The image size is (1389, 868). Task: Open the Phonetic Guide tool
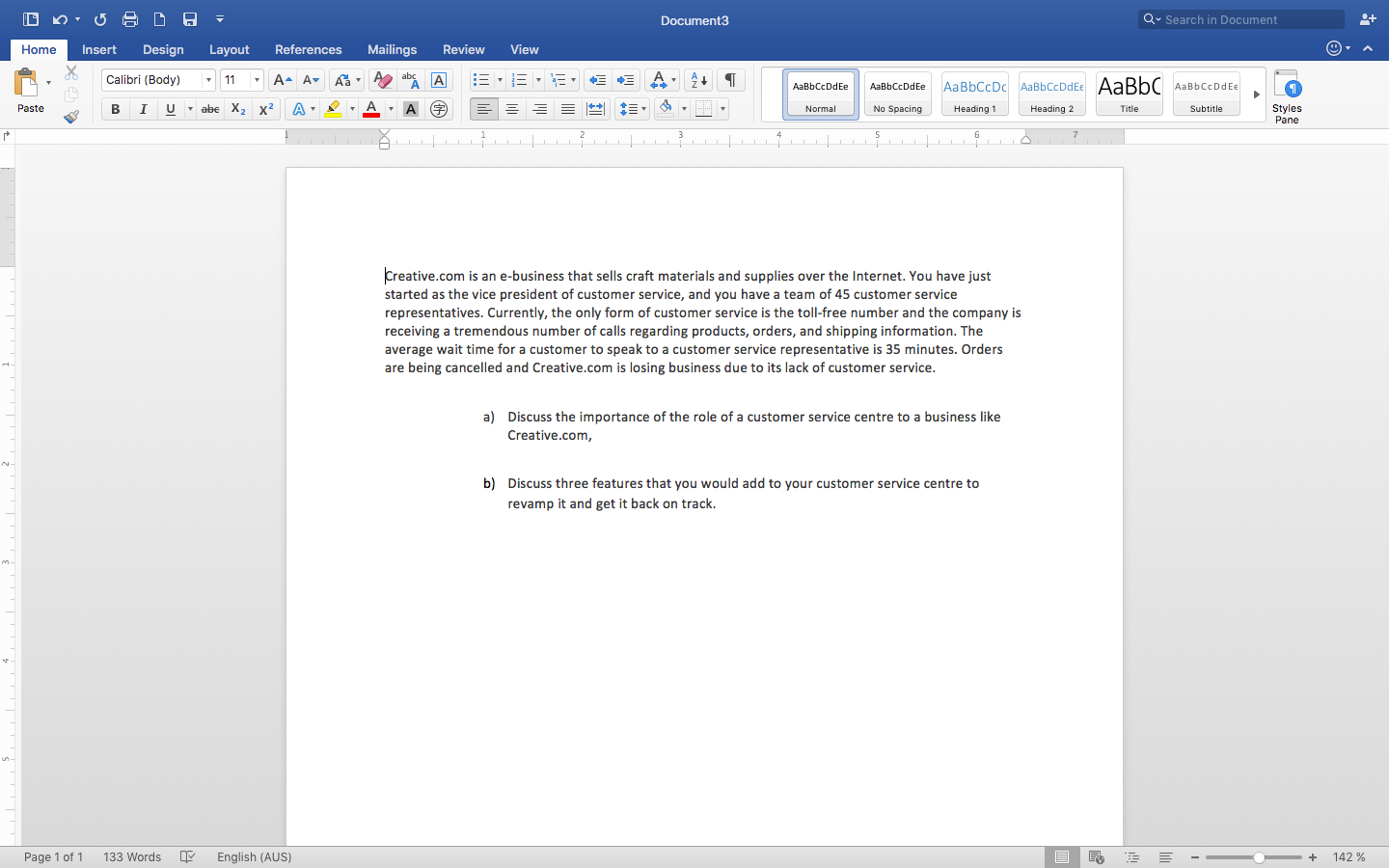pos(410,80)
